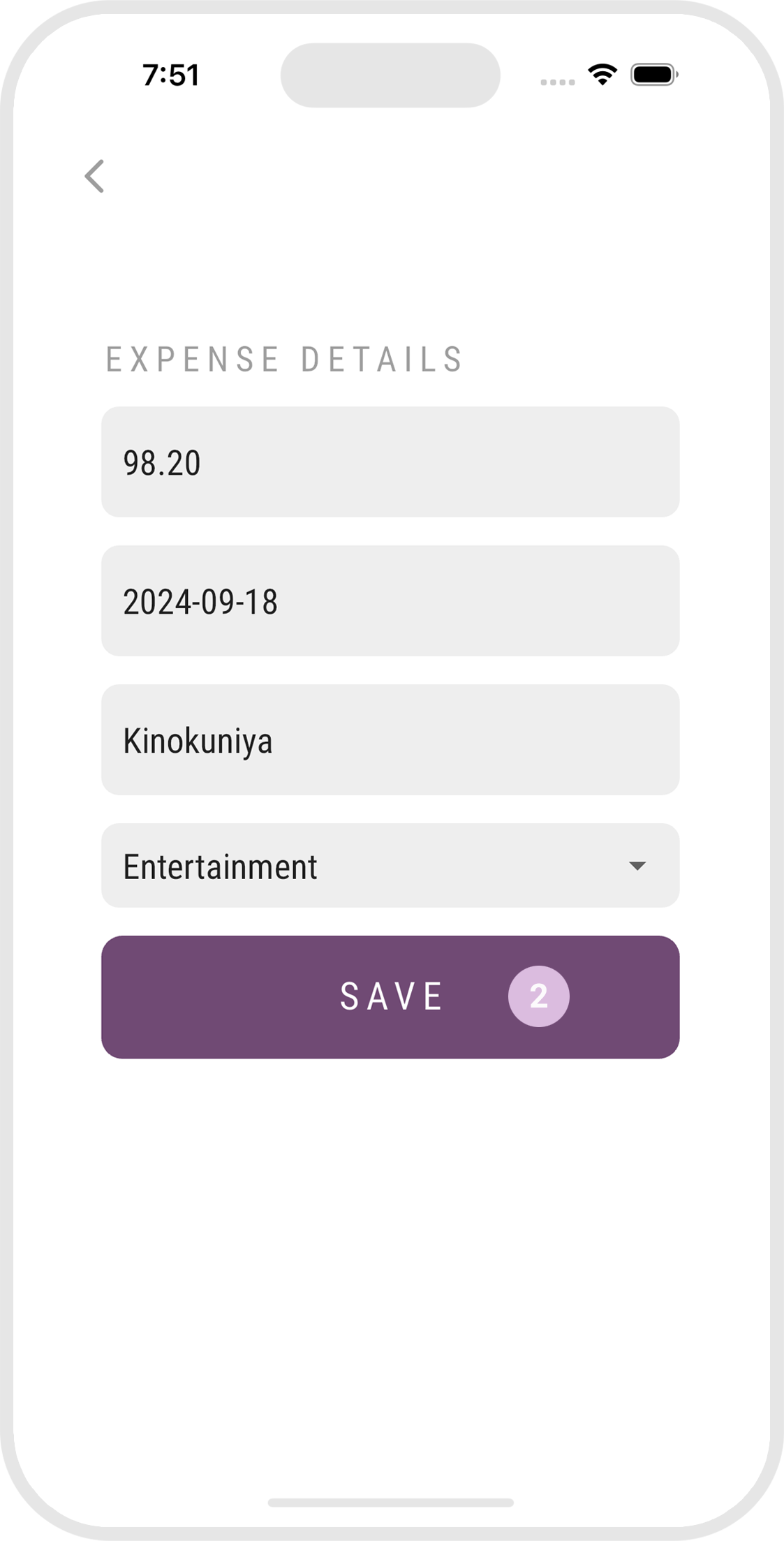The width and height of the screenshot is (784, 1541).
Task: Click the Expense Details heading
Action: [x=284, y=360]
